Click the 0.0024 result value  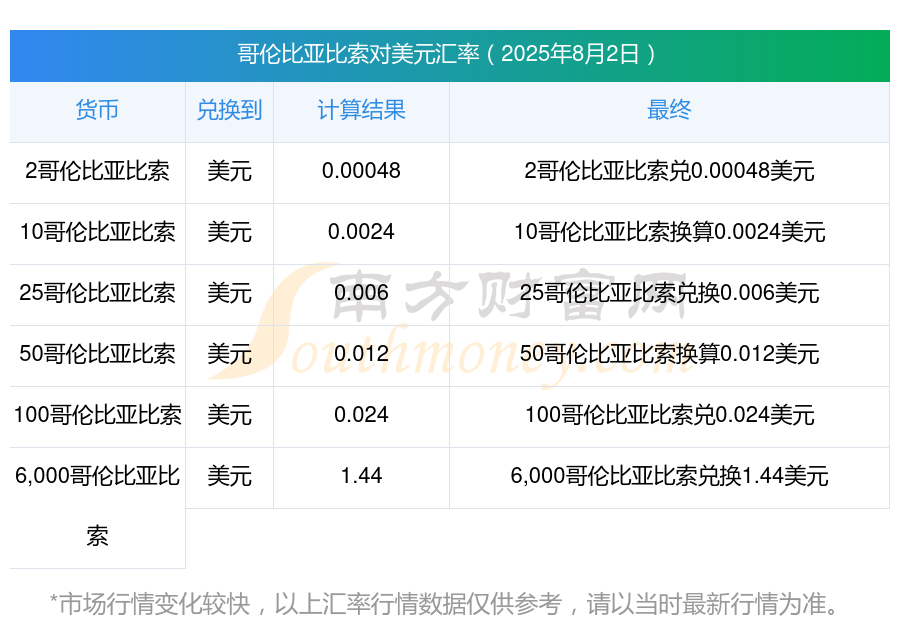361,232
